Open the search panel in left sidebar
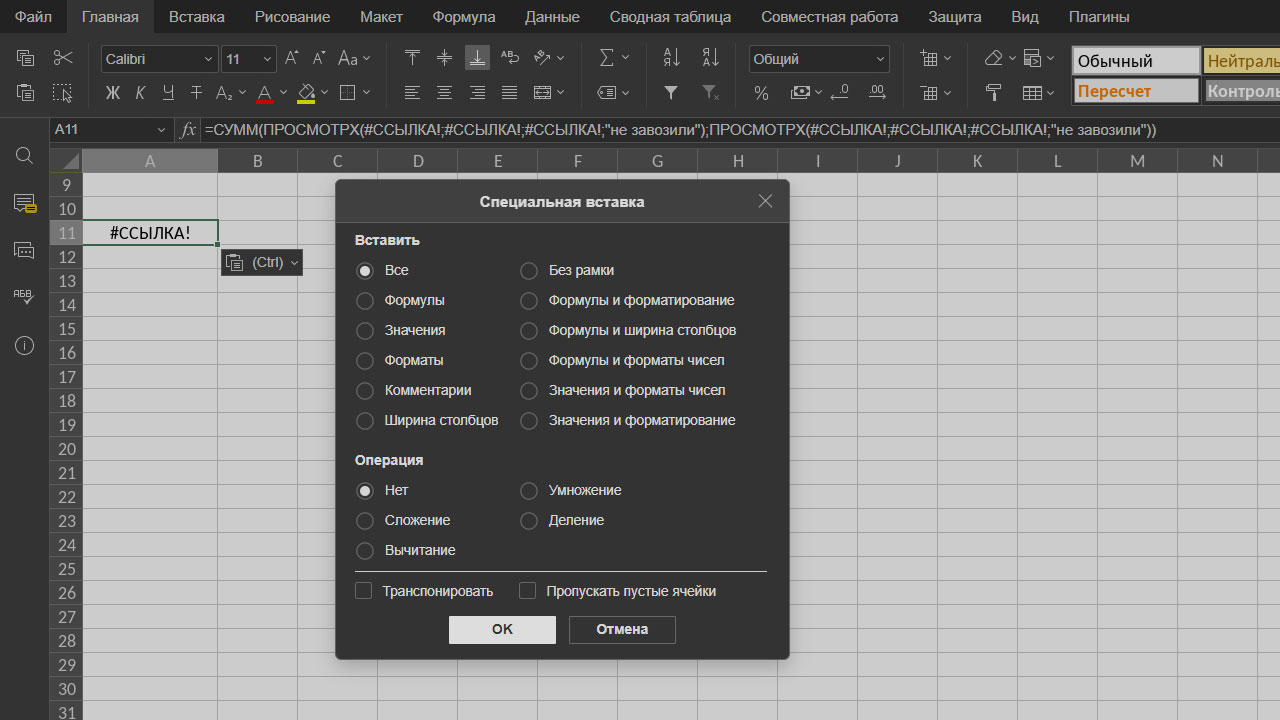 click(25, 156)
